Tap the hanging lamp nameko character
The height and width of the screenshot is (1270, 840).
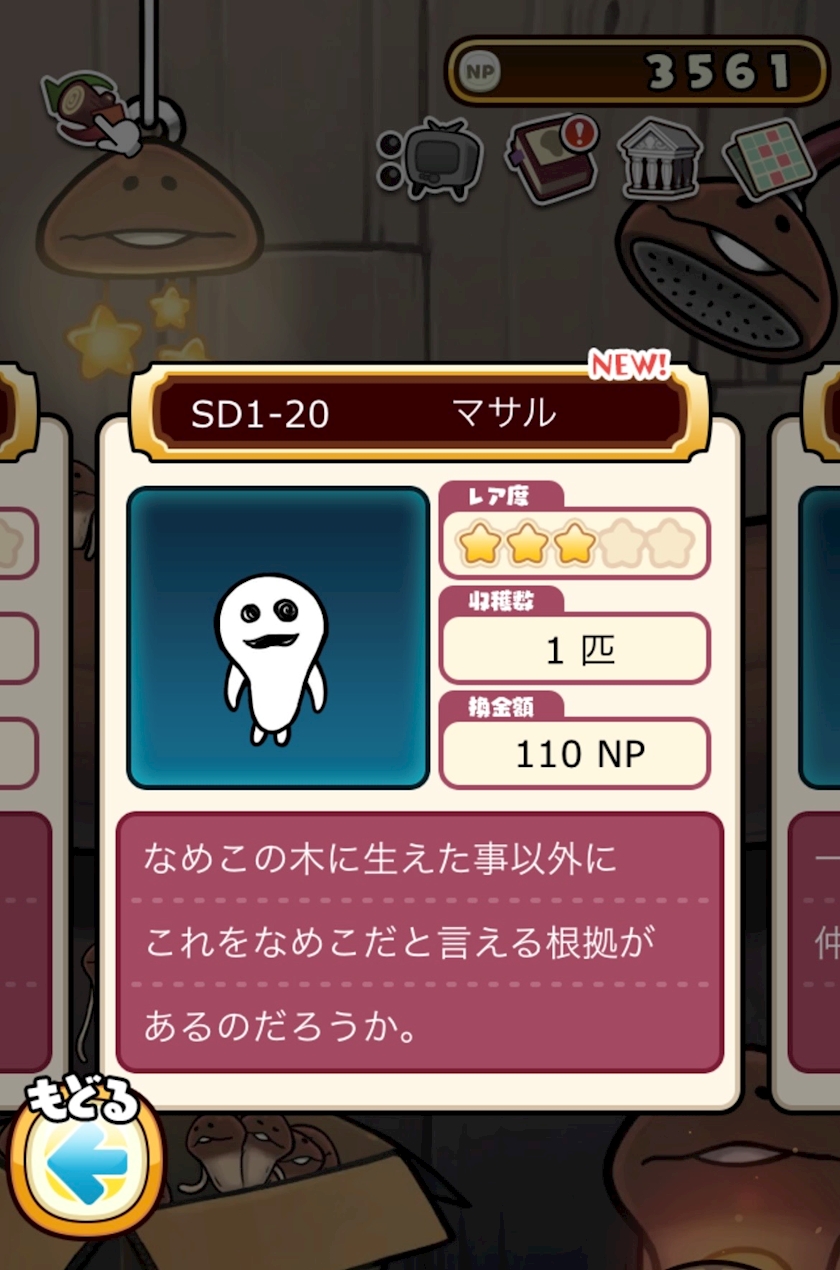(150, 207)
